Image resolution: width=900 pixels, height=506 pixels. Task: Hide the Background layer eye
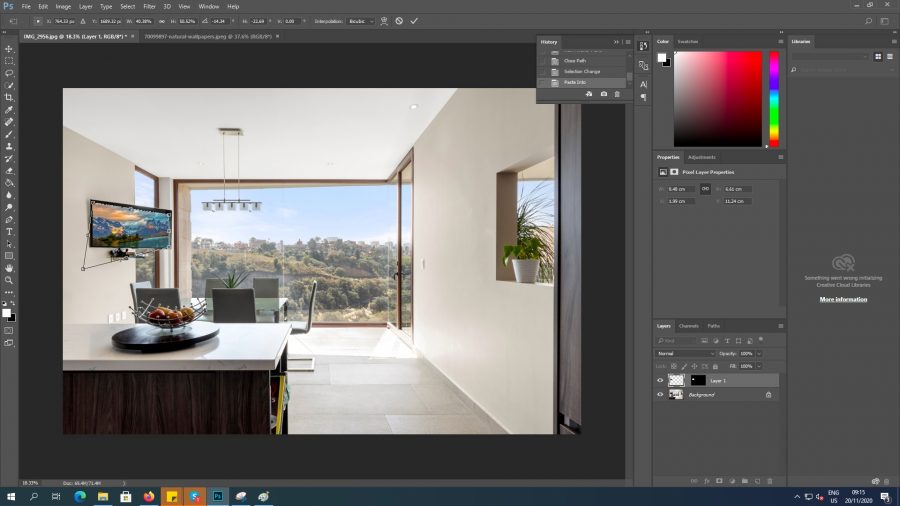point(660,395)
